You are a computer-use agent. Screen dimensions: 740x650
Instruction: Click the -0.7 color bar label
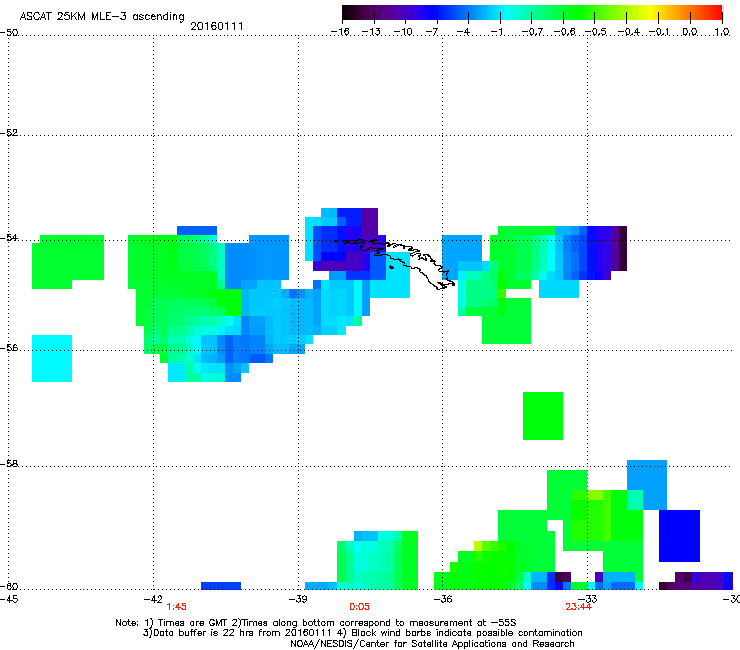pyautogui.click(x=532, y=32)
